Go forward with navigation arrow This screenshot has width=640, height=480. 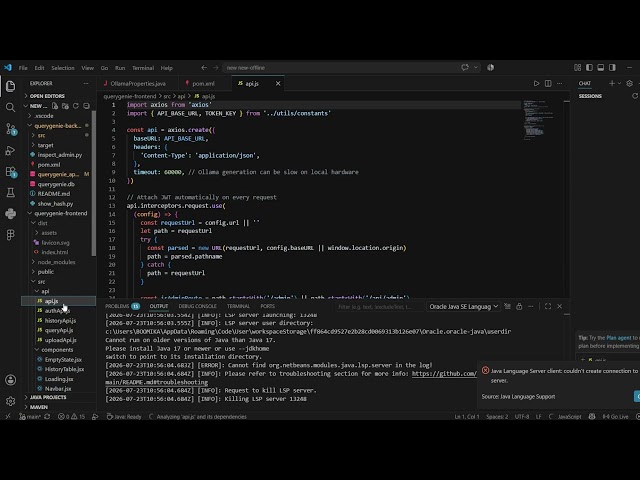tap(216, 67)
